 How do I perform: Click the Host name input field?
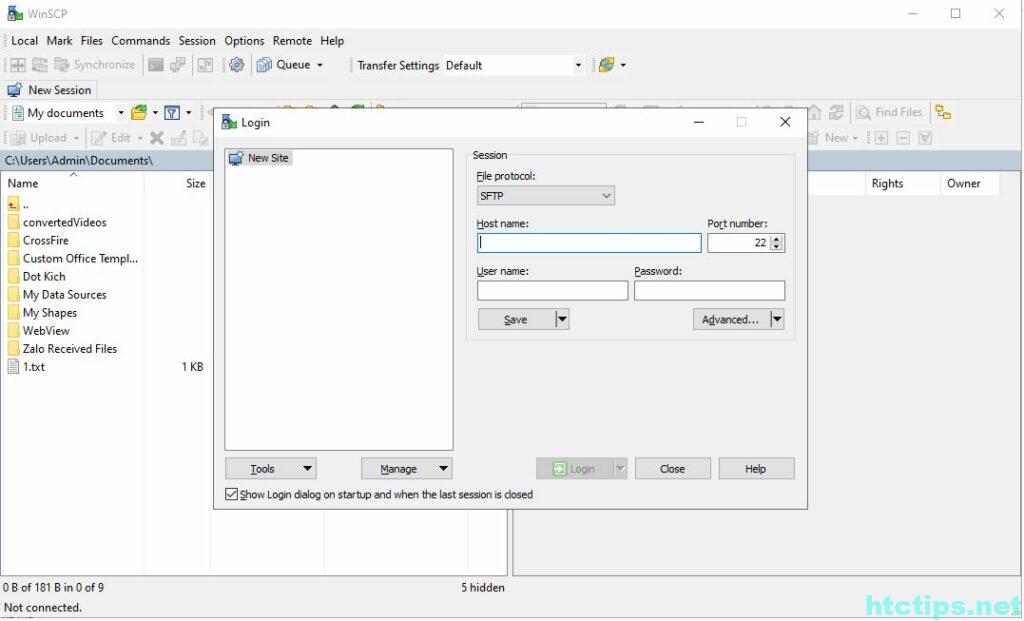[589, 243]
